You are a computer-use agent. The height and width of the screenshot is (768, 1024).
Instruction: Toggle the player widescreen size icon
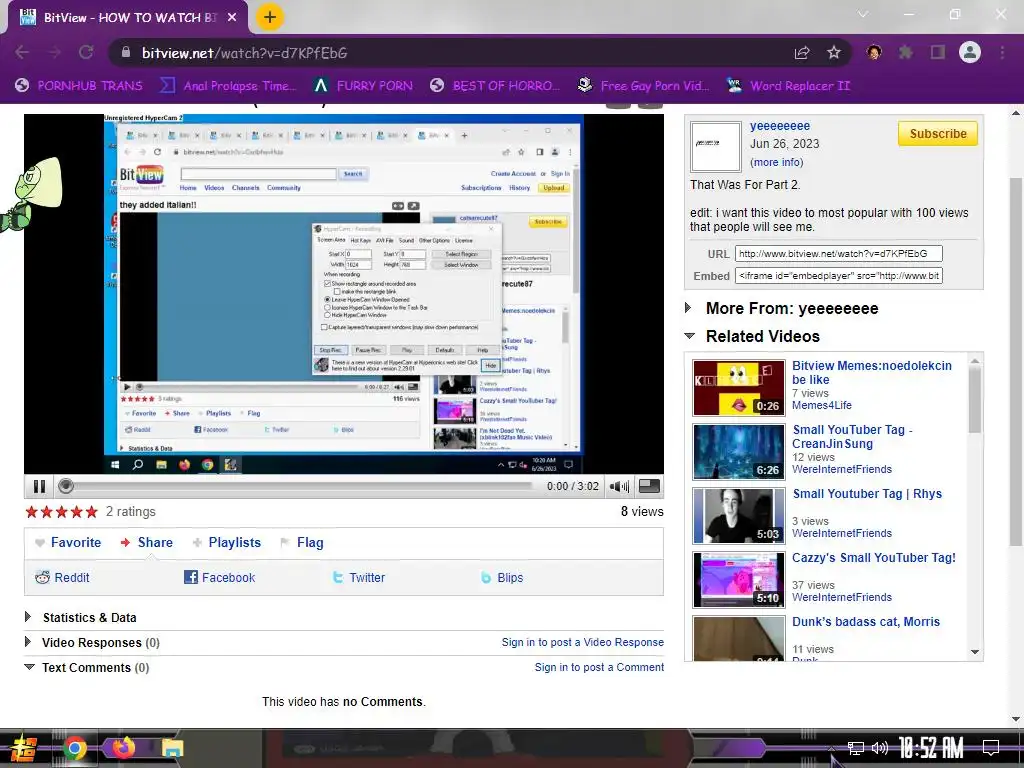tap(648, 486)
